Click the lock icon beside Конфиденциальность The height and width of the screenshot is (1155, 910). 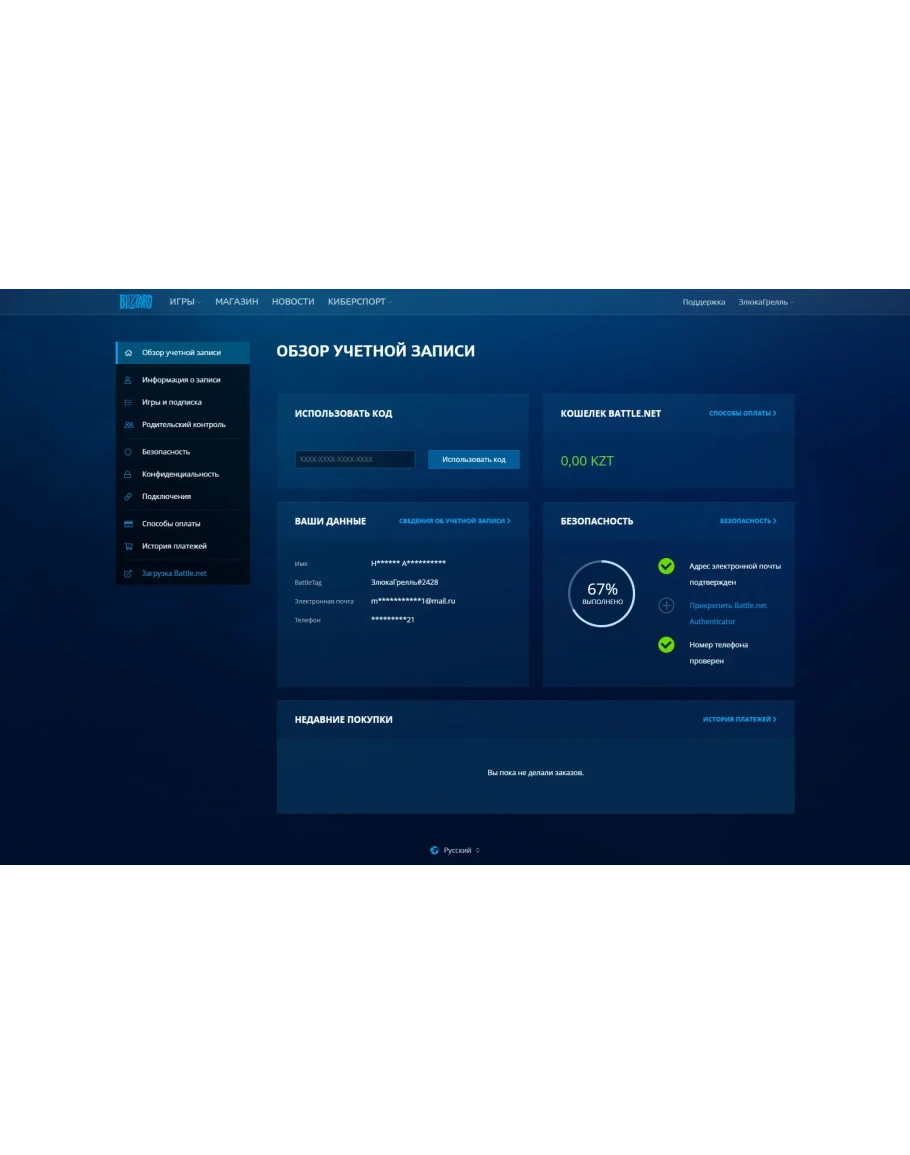point(128,474)
